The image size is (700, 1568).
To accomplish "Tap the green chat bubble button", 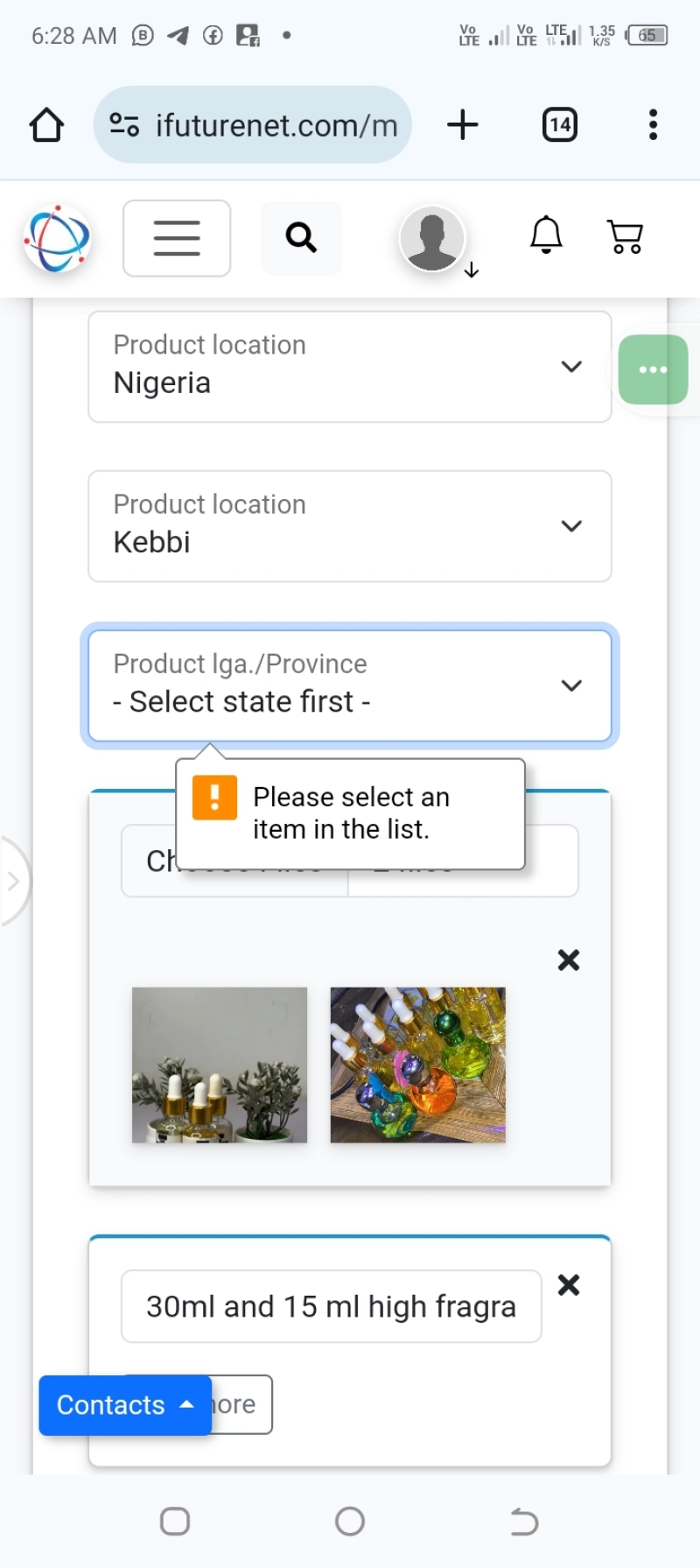I will 653,369.
